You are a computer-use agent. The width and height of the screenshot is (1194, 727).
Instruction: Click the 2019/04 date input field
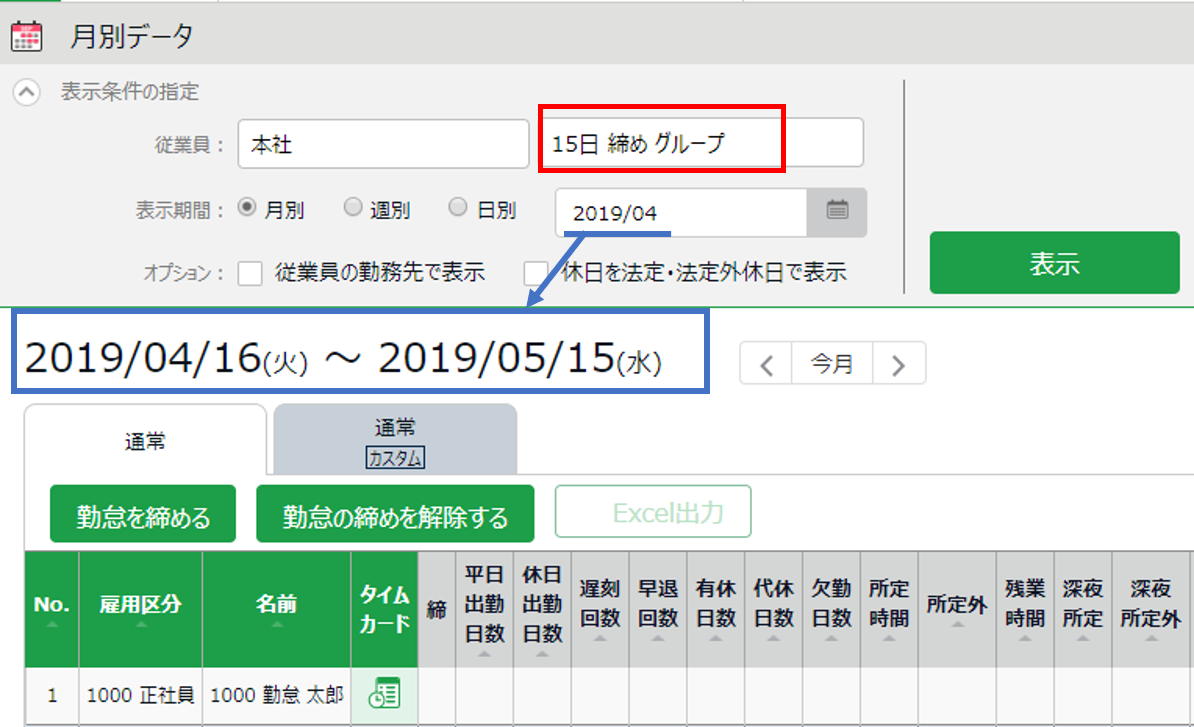[x=682, y=212]
